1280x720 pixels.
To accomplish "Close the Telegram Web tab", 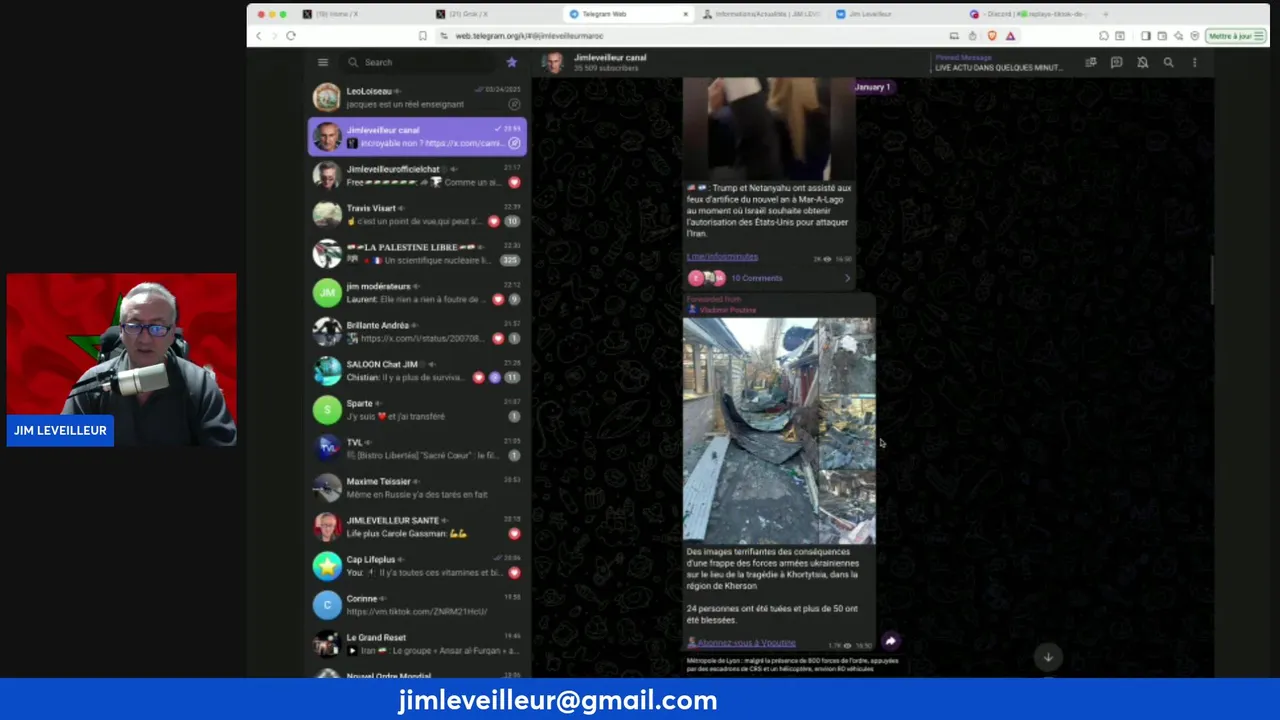I will click(685, 14).
